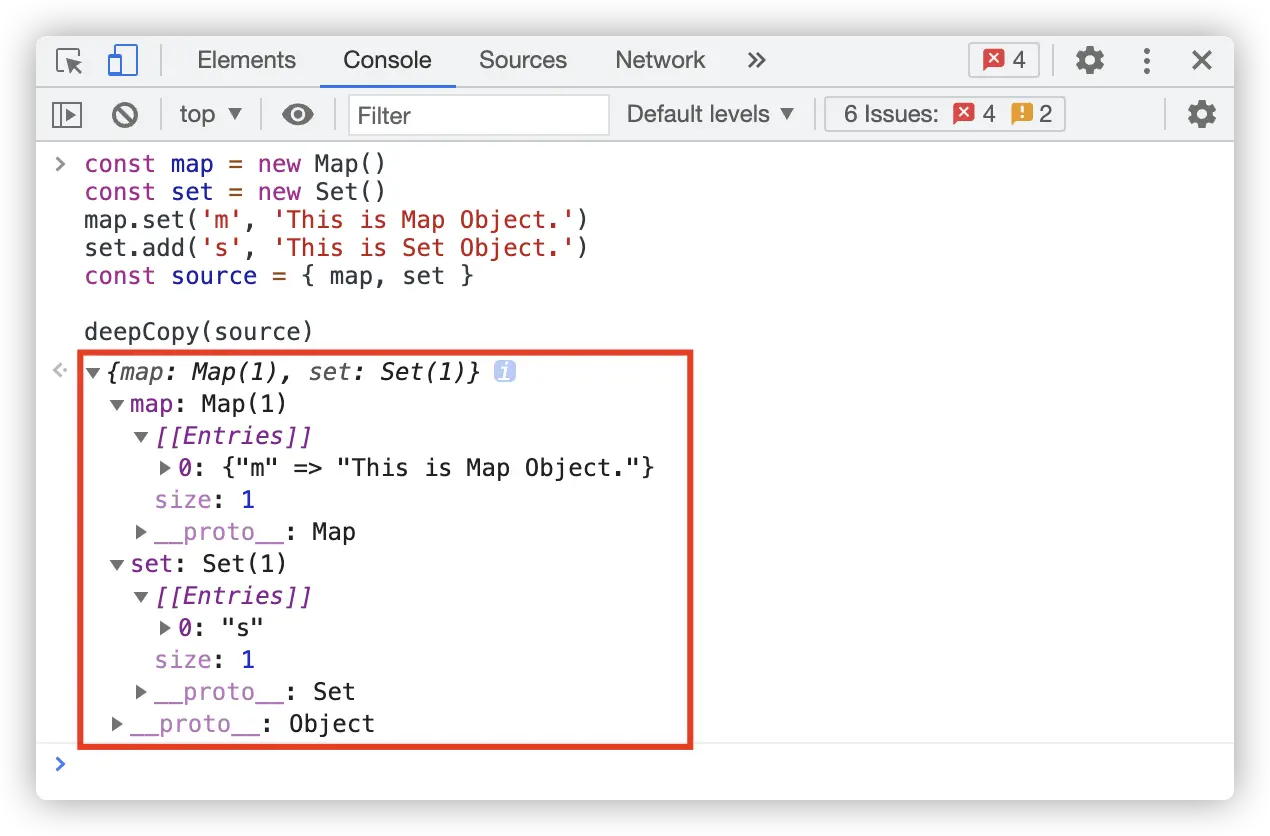Activate the inspect element picker icon
The height and width of the screenshot is (836, 1270).
click(69, 61)
